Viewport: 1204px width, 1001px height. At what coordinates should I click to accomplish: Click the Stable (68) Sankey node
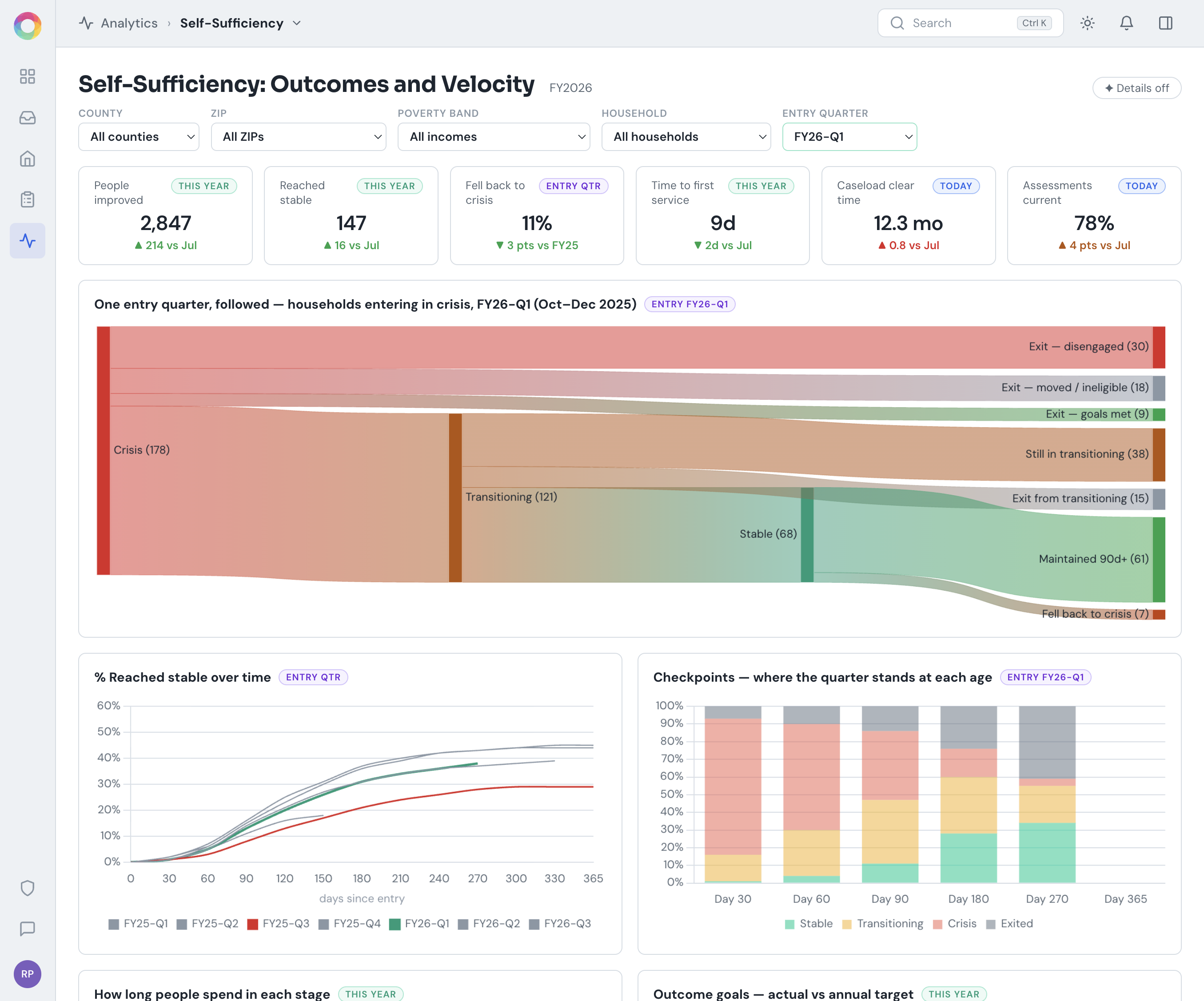coord(807,535)
